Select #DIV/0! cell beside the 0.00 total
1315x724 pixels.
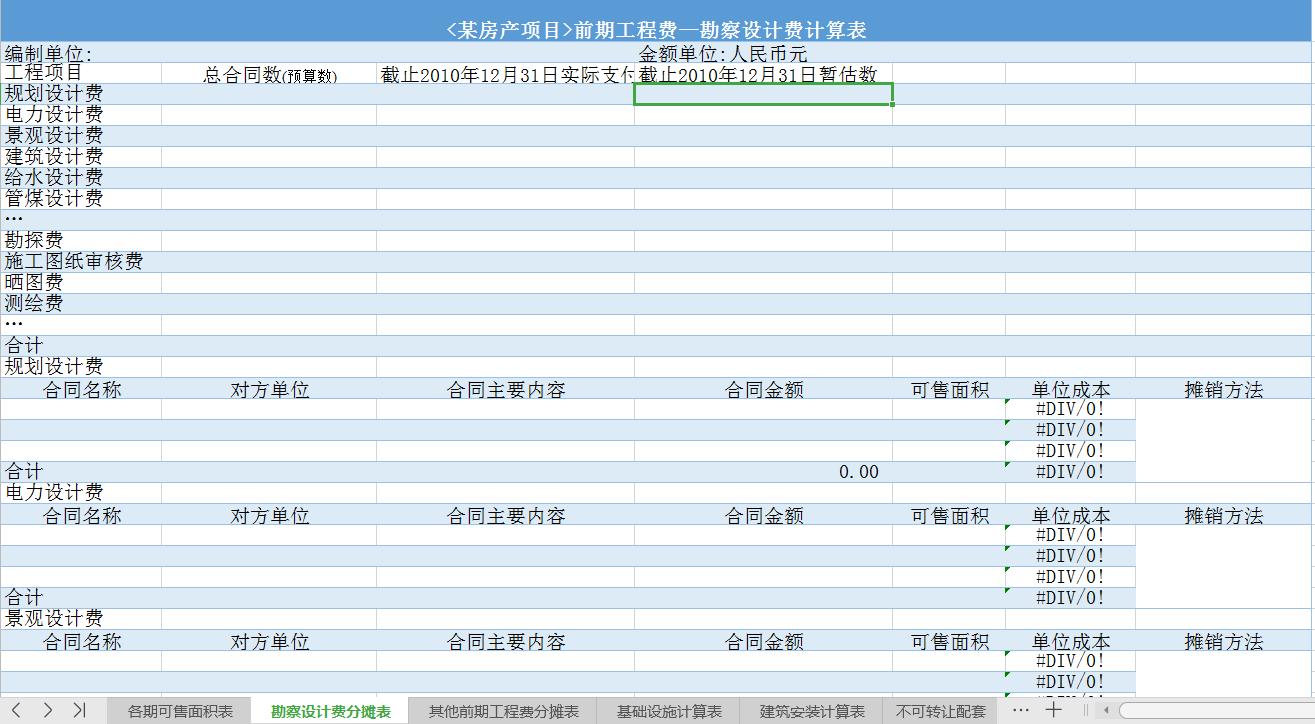(x=1070, y=472)
